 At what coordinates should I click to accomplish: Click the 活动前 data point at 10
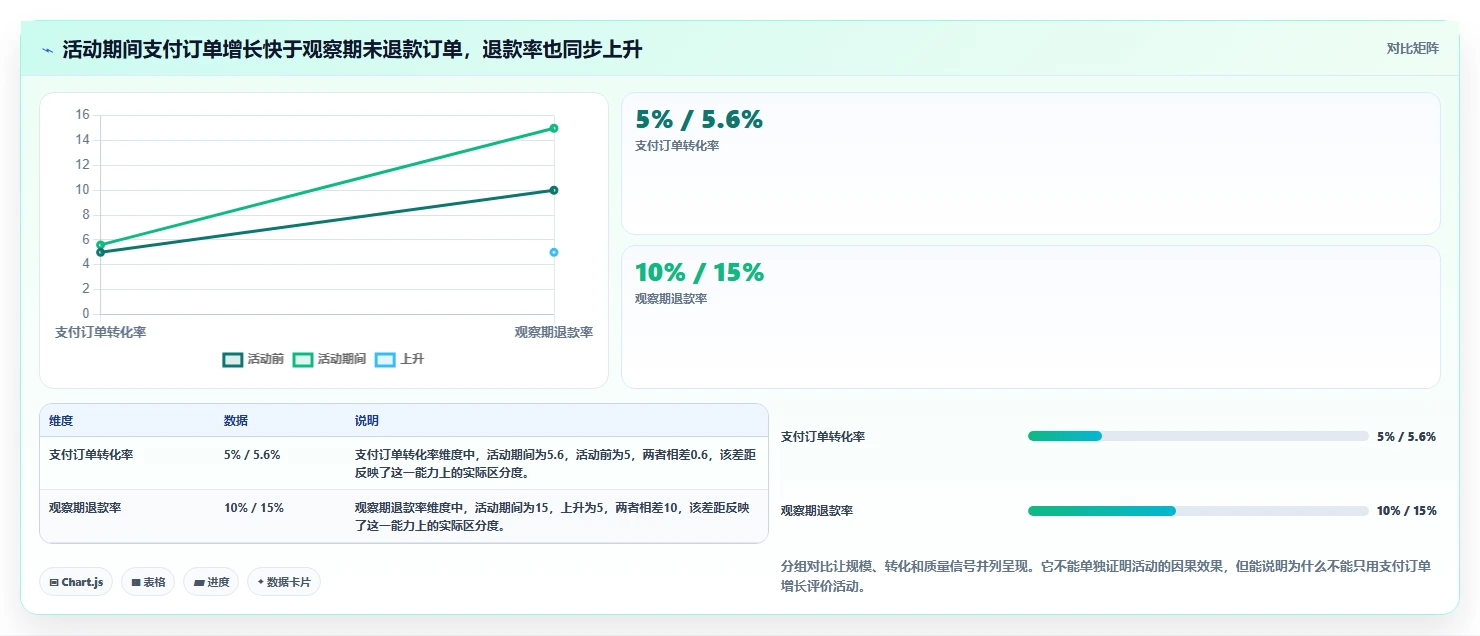553,190
